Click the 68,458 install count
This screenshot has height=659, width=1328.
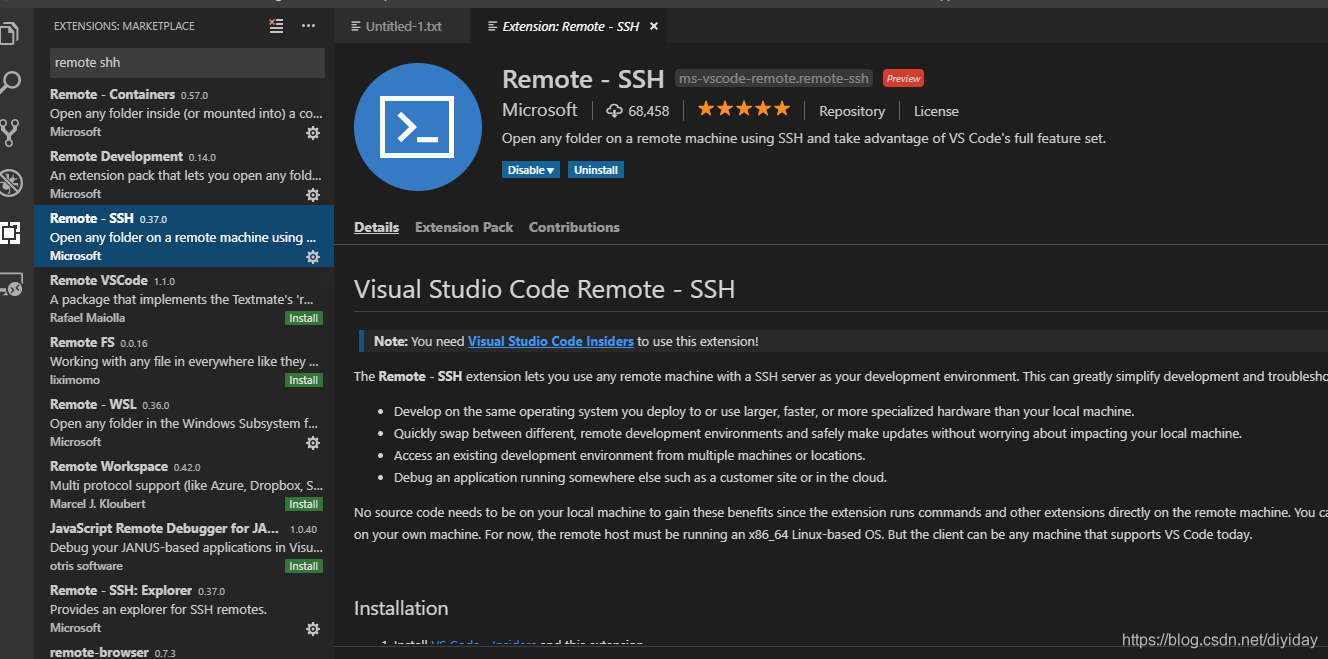coord(649,111)
